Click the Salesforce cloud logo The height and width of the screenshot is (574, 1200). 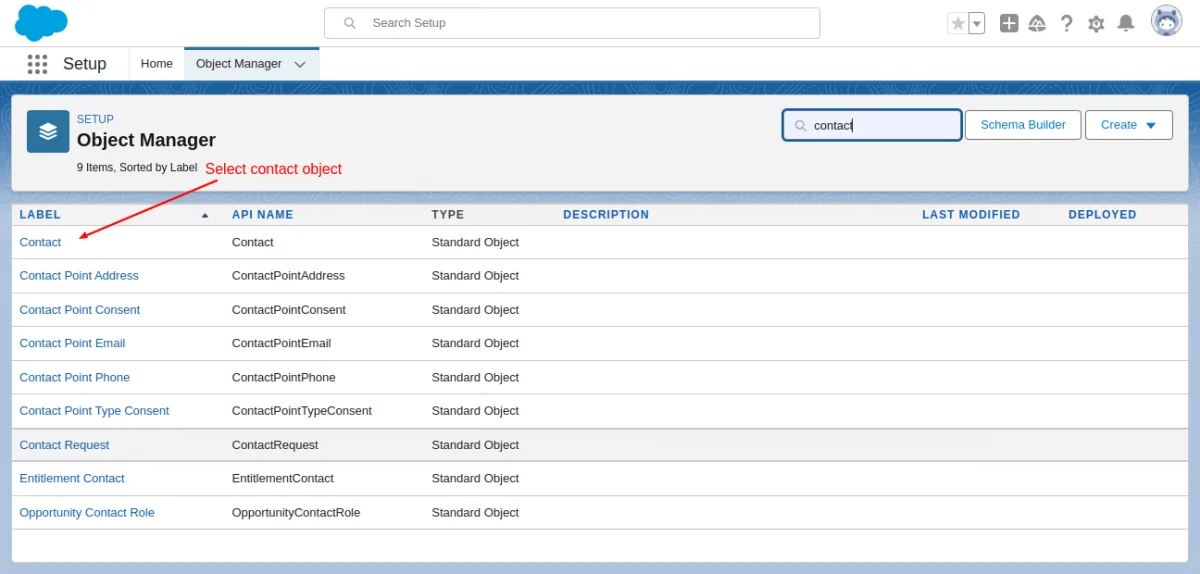(41, 22)
